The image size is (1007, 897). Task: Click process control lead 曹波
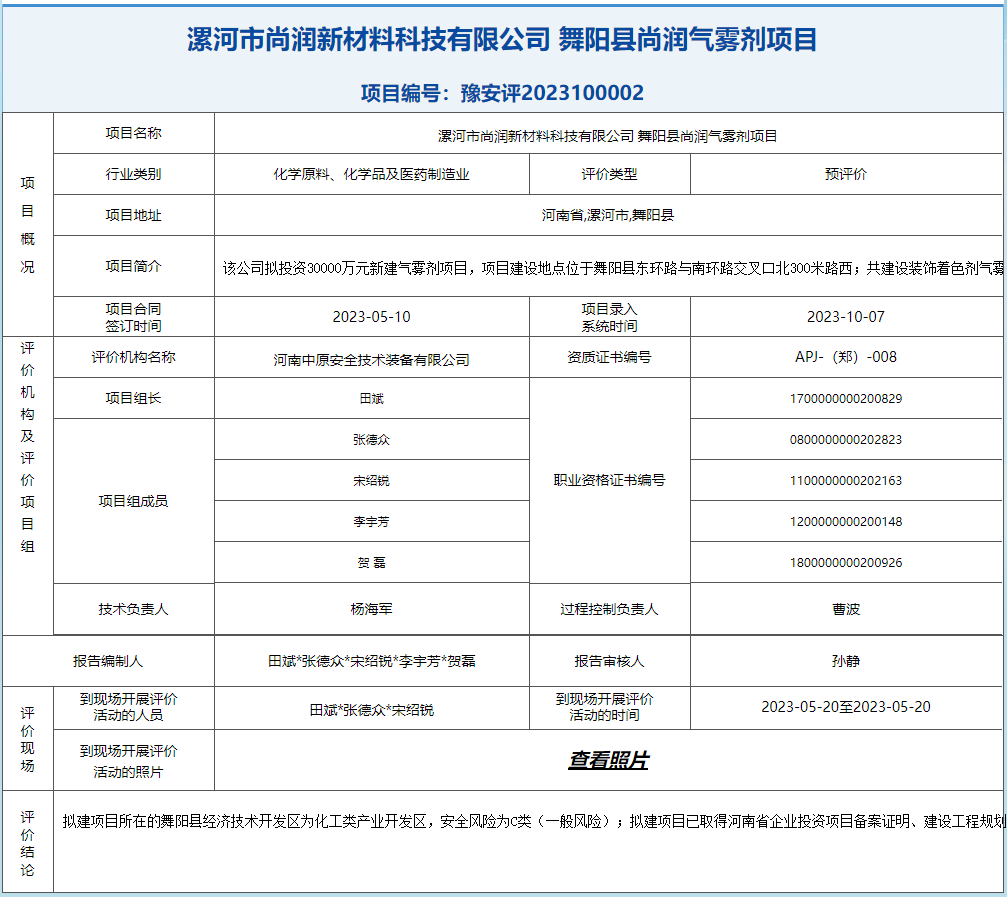(x=846, y=609)
